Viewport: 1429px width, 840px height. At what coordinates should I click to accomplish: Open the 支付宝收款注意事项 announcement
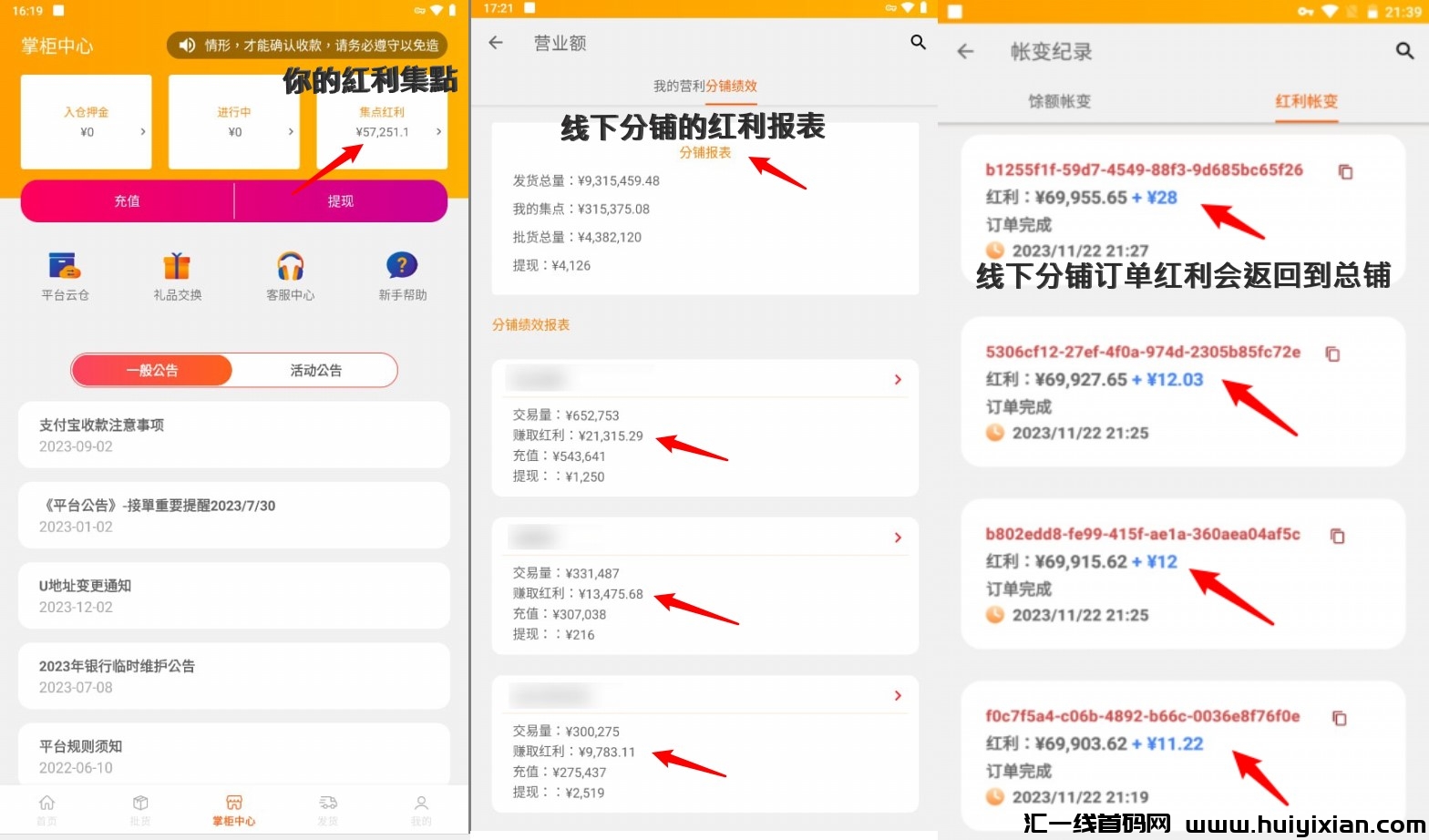(233, 435)
